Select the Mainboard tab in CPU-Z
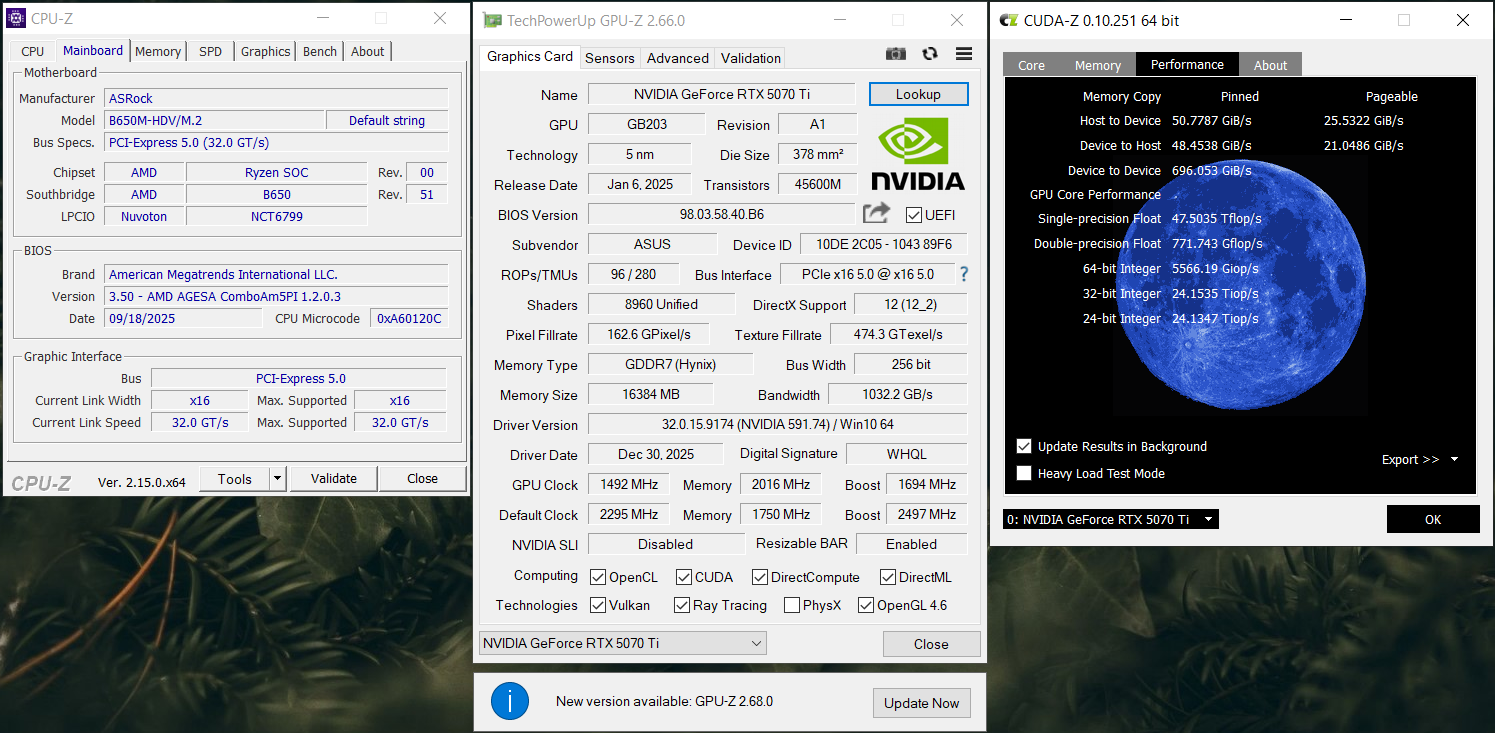Viewport: 1495px width, 733px height. coord(93,50)
